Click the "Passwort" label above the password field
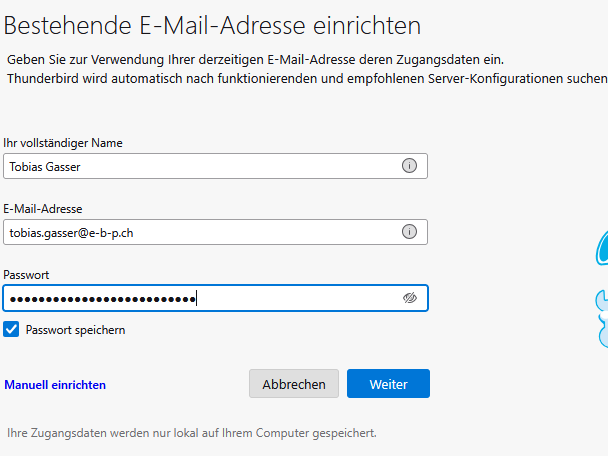Screen dimensions: 608x456 tap(27, 274)
